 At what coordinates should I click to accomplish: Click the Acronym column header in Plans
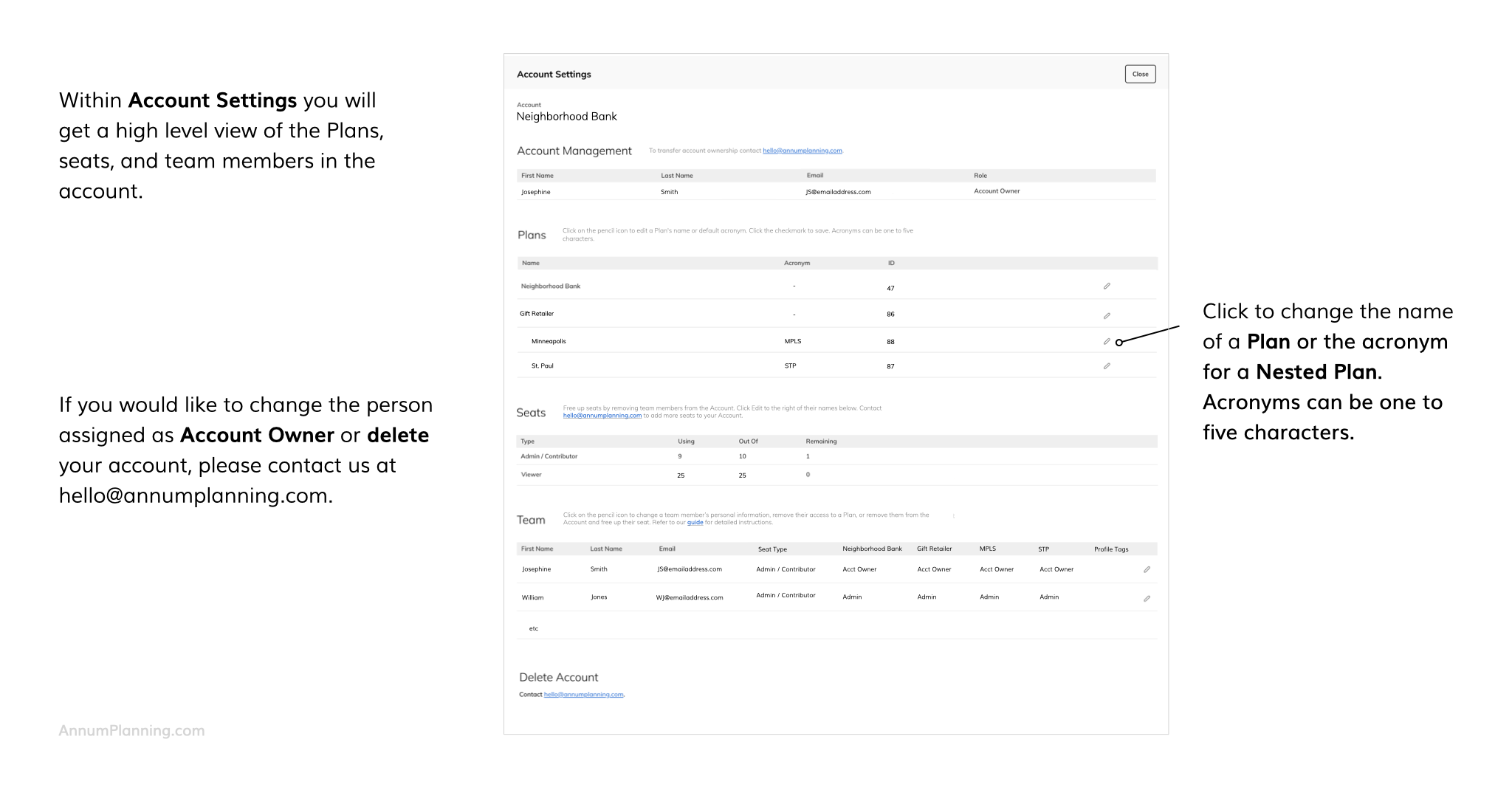pos(797,264)
